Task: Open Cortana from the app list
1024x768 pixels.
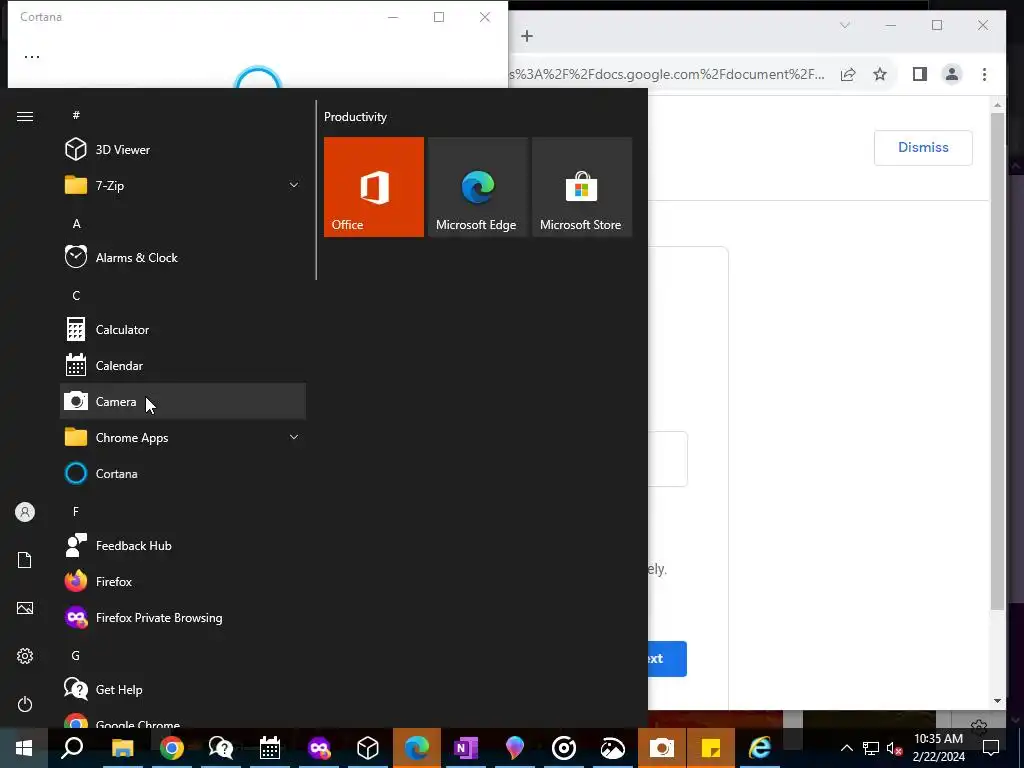Action: (x=183, y=473)
